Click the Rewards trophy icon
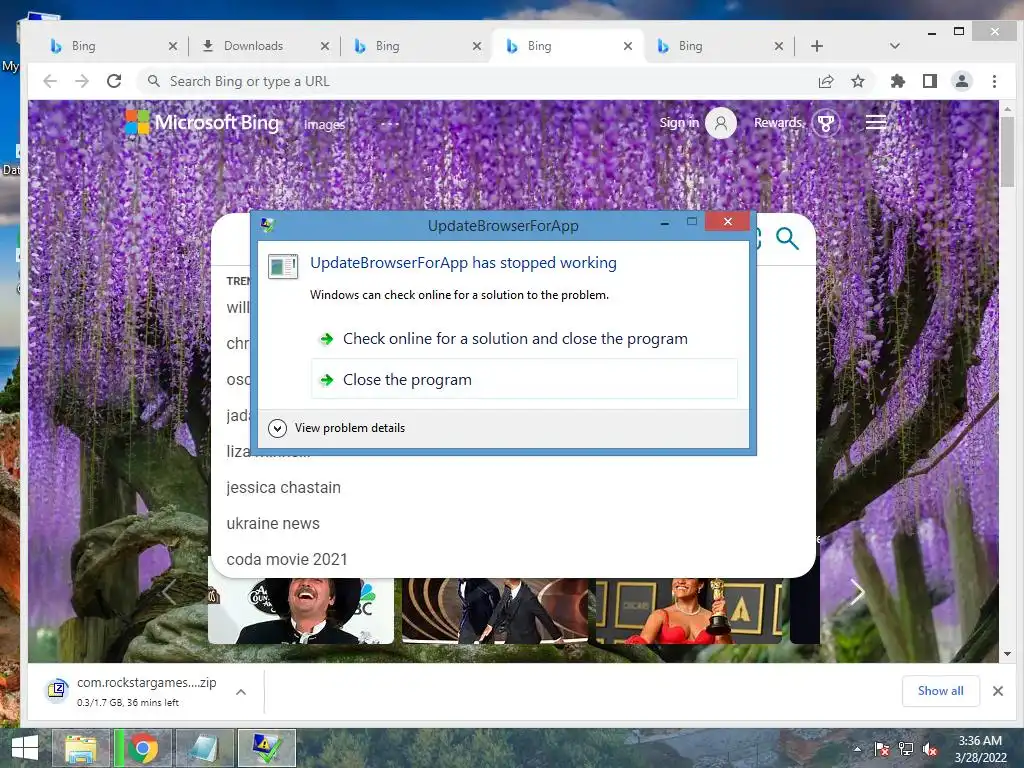Screen dimensions: 1024x768 coord(826,123)
